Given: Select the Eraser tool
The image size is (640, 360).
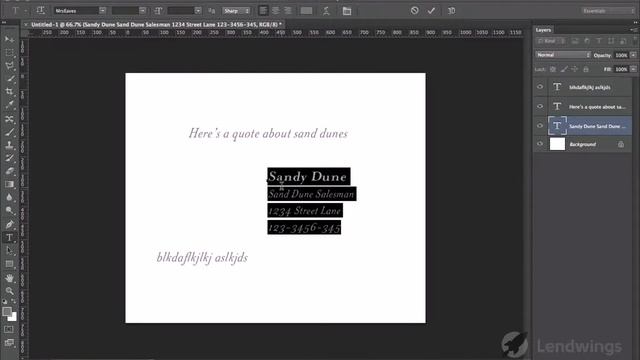Looking at the screenshot, I should point(9,171).
